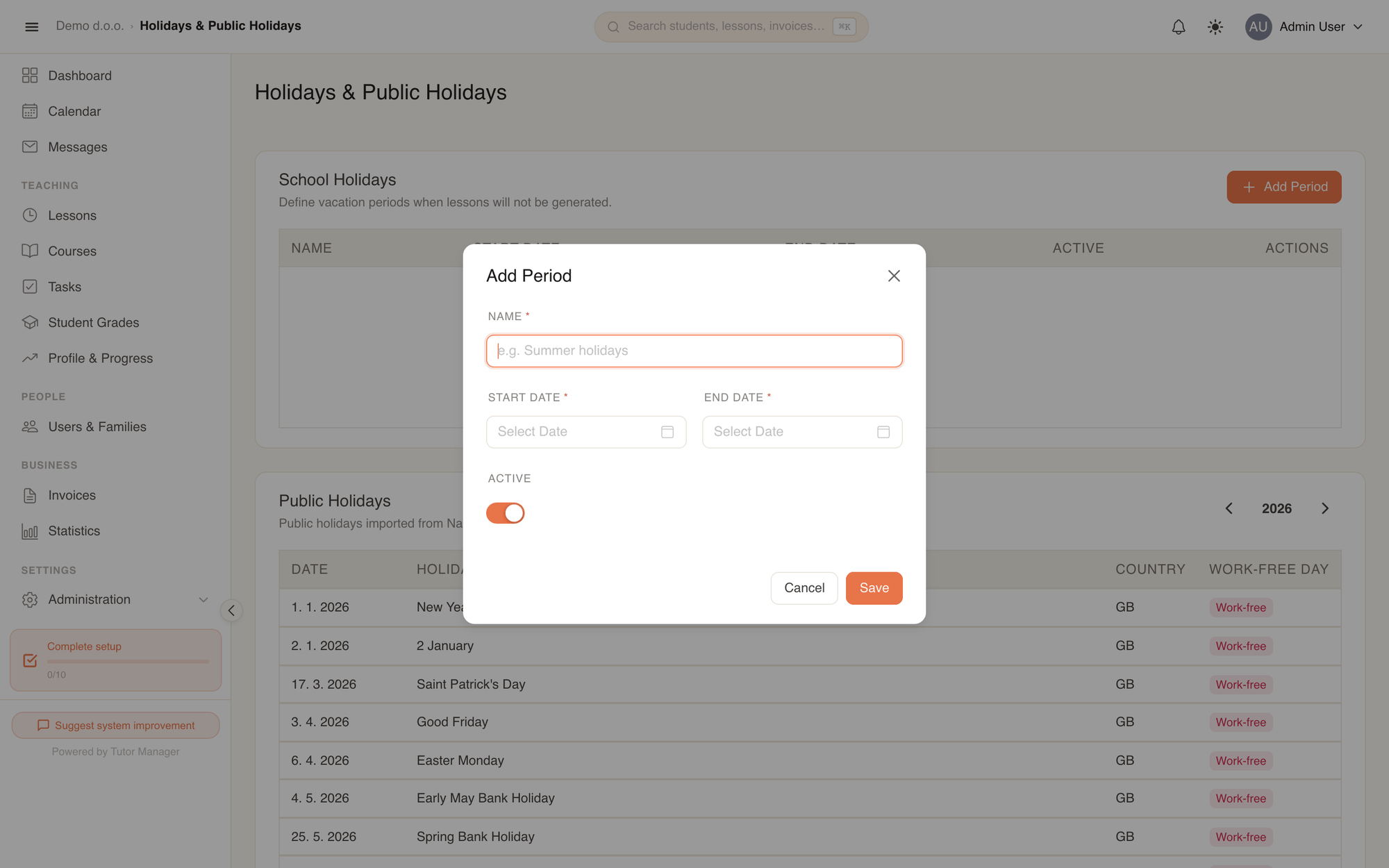Open the End Date calendar icon
Image resolution: width=1389 pixels, height=868 pixels.
(883, 432)
